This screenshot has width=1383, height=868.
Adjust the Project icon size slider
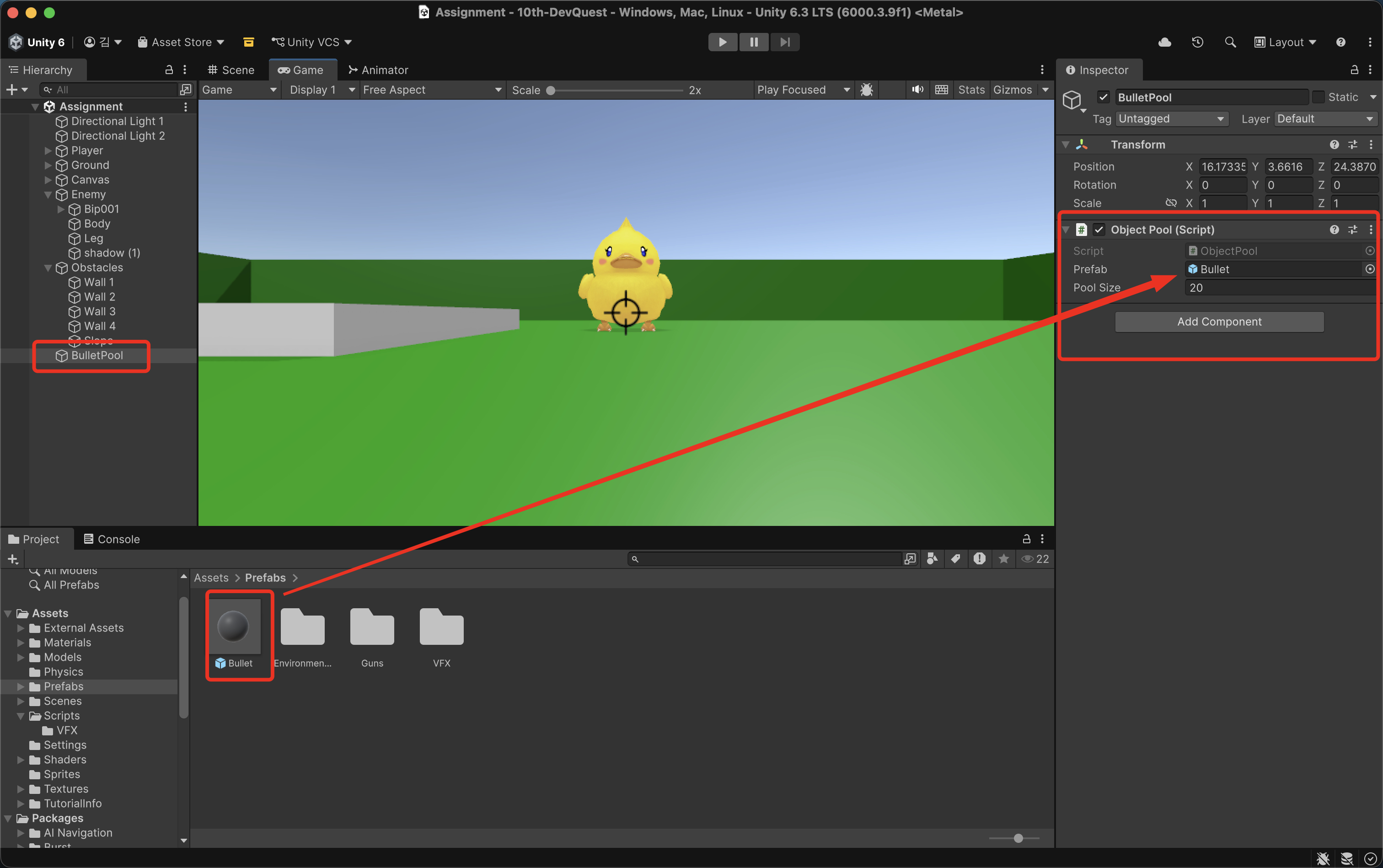point(1014,838)
